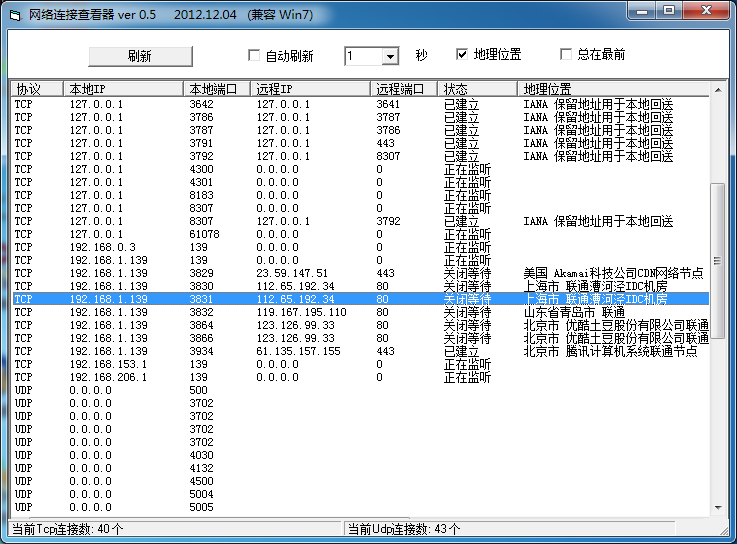Select the row with local port 3830

pos(361,286)
